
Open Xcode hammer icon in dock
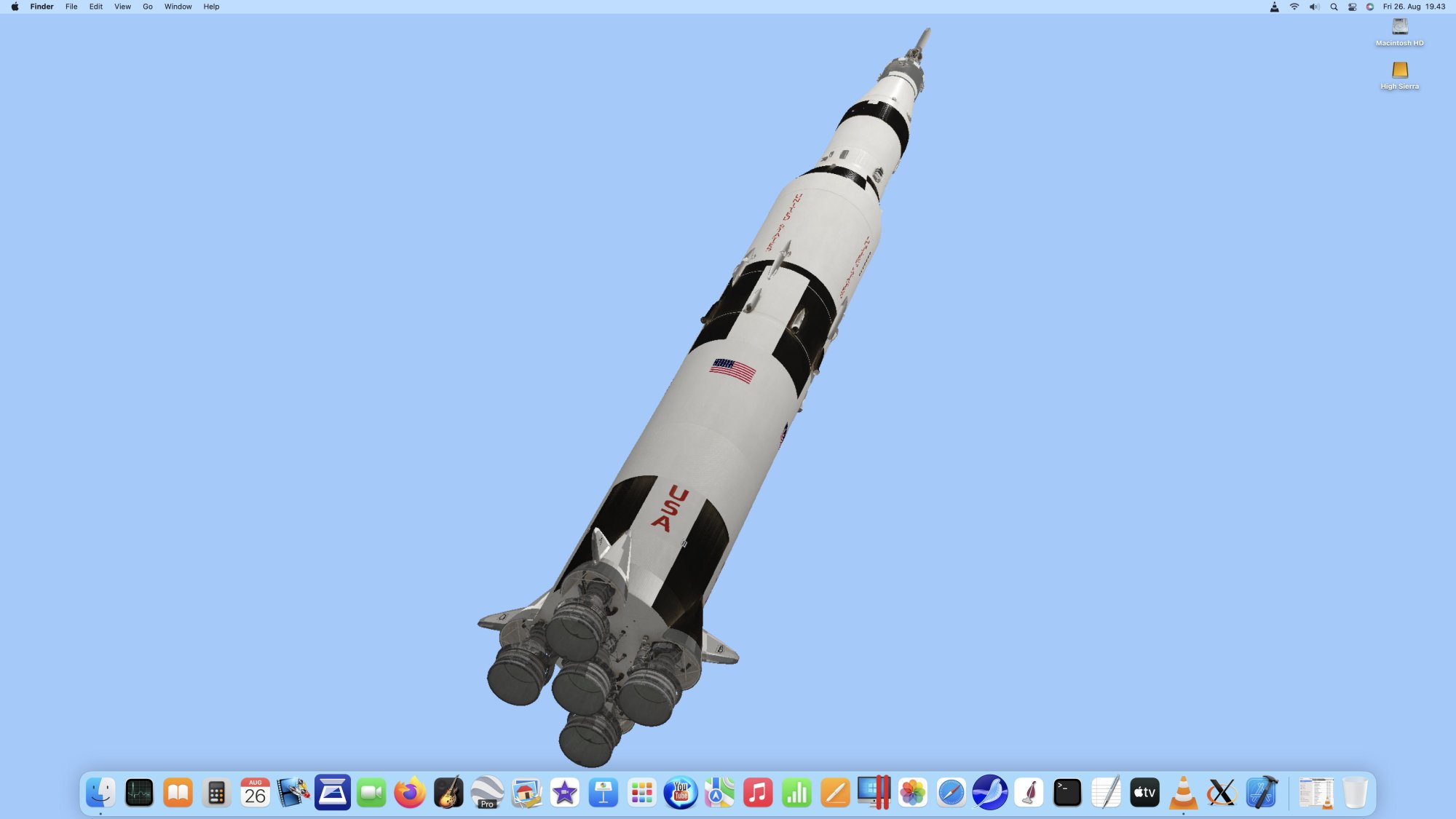1261,793
